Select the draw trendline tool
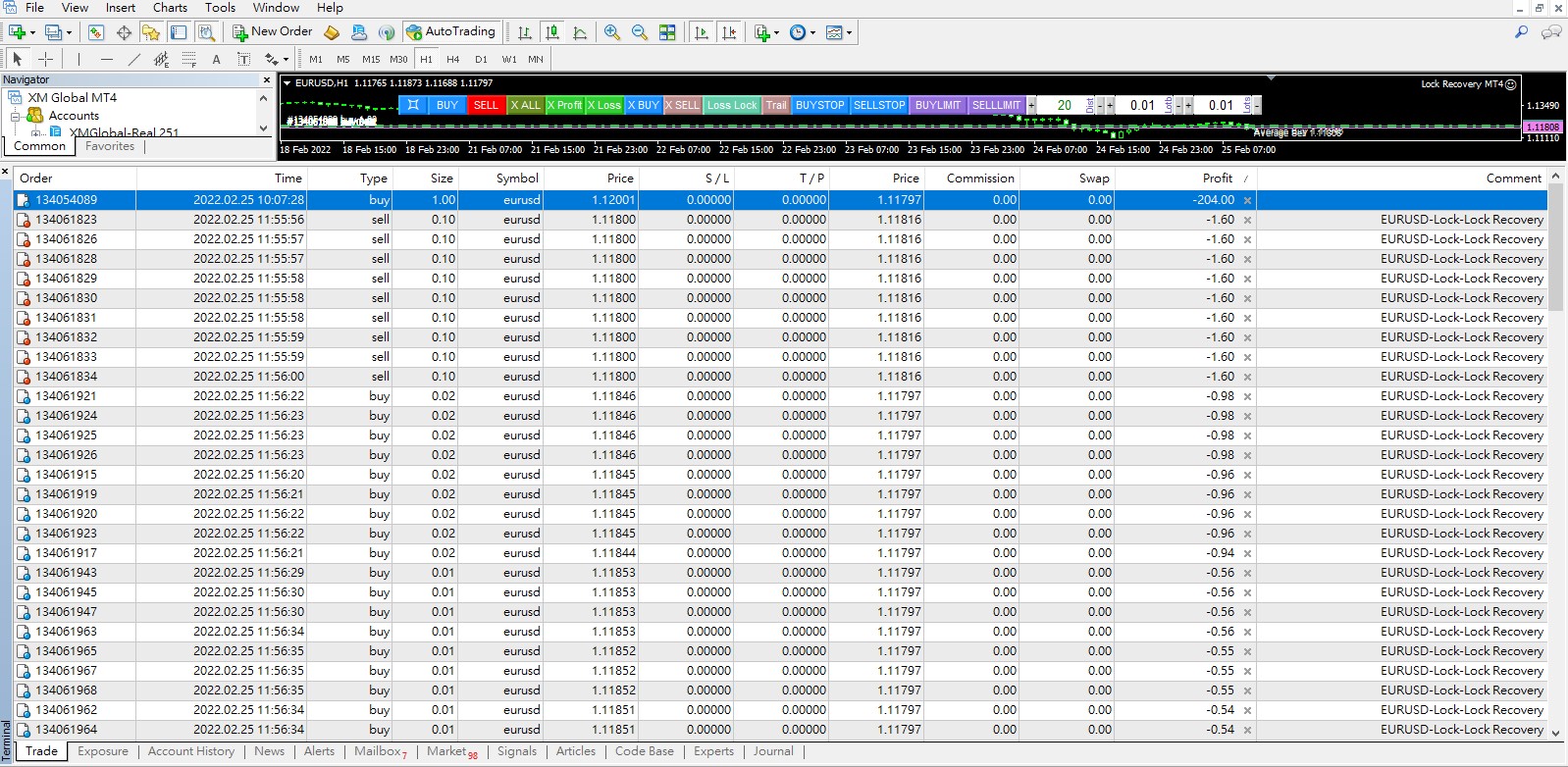The height and width of the screenshot is (767, 1568). (134, 59)
